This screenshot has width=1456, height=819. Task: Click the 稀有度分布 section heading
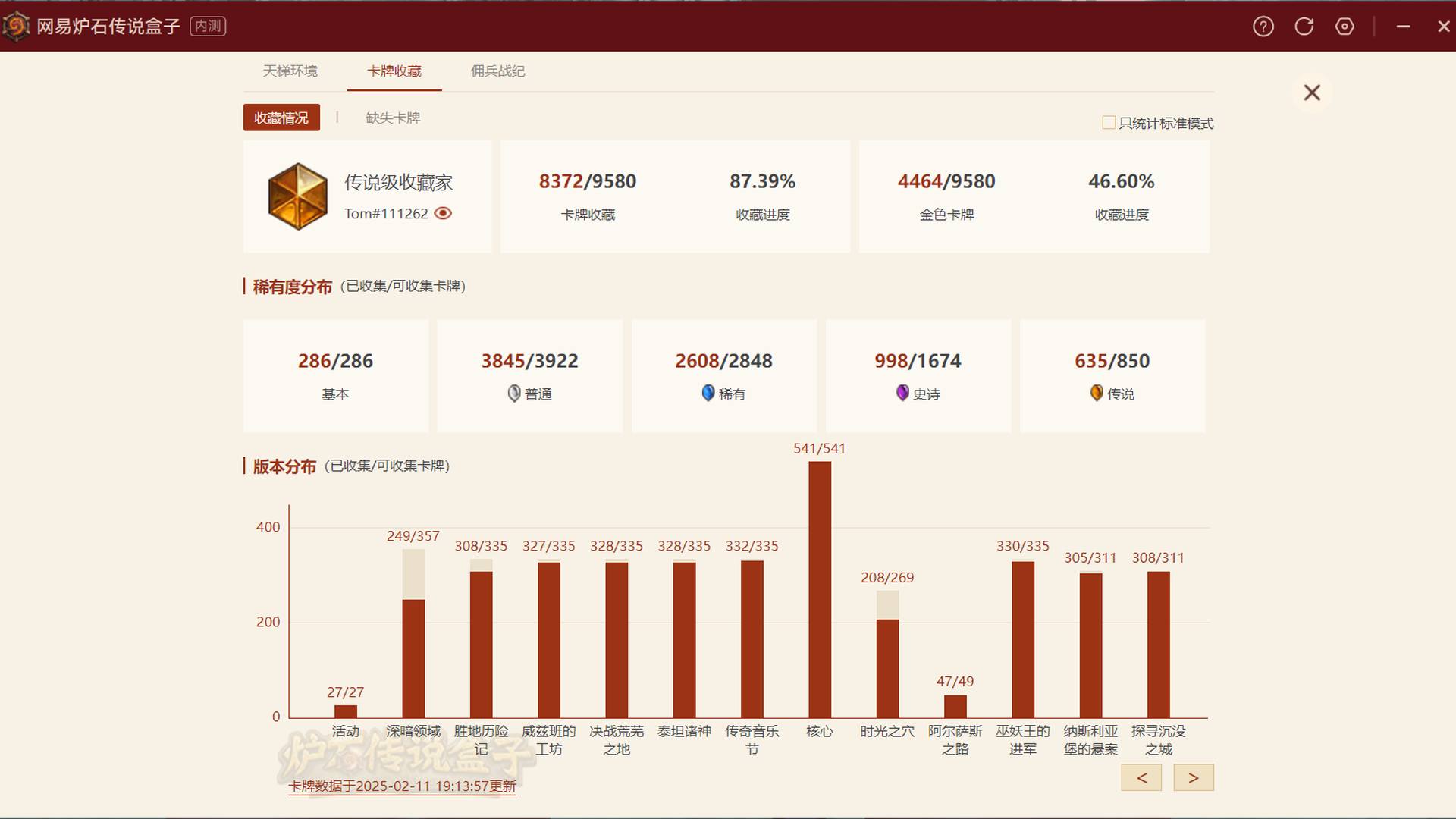tap(293, 287)
